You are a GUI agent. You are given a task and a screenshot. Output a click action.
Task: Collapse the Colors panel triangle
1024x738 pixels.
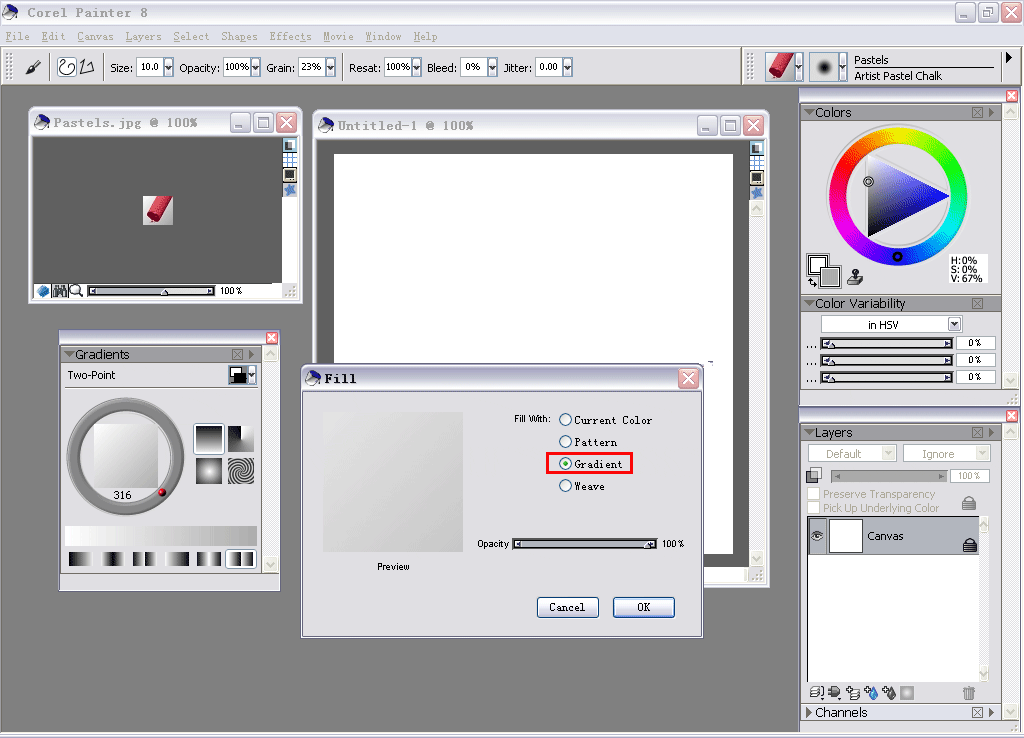809,112
